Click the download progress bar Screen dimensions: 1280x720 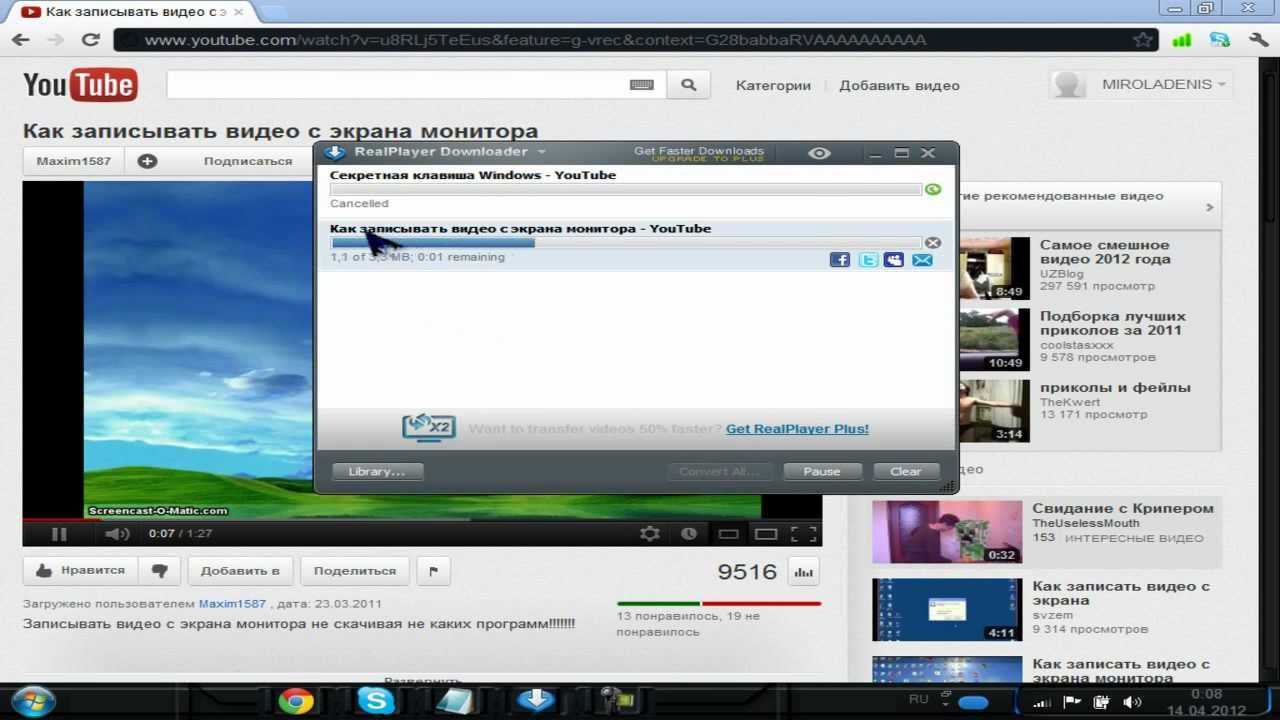click(626, 243)
